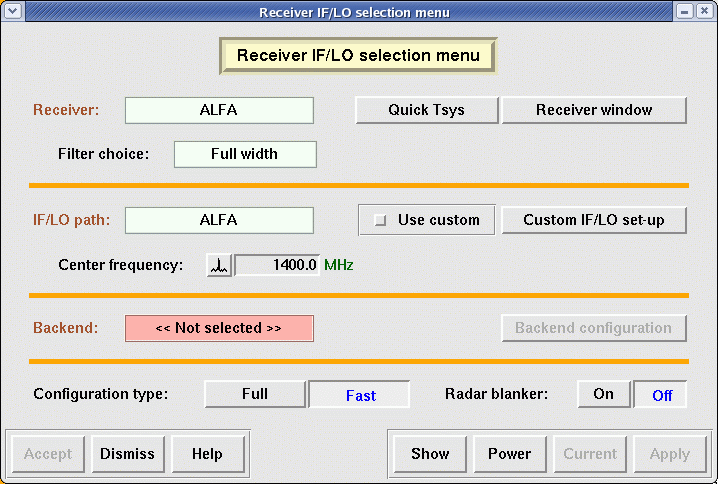718x484 pixels.
Task: Dismiss the selection menu
Action: (x=127, y=454)
